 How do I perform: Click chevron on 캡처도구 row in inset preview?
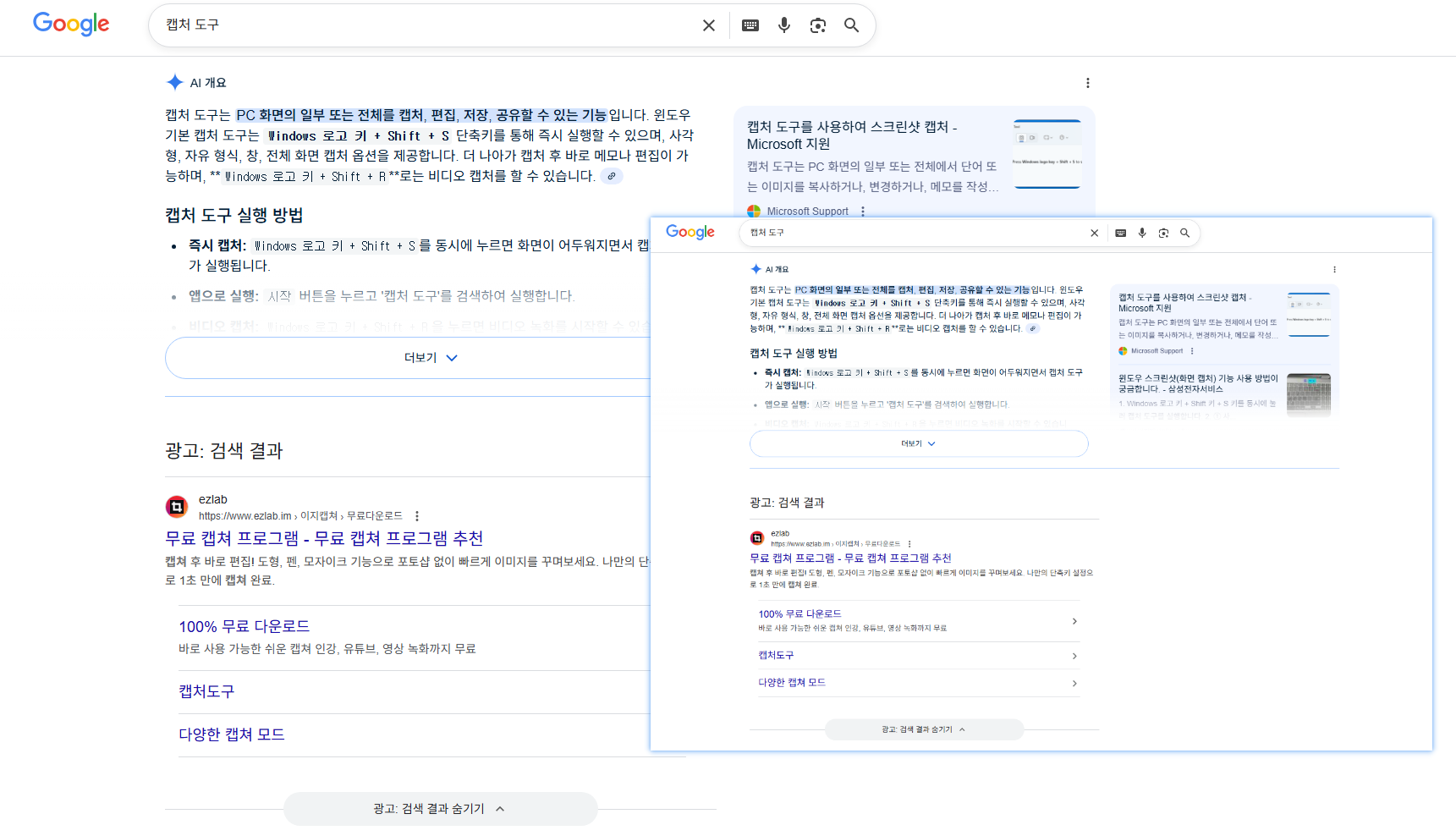[1074, 656]
